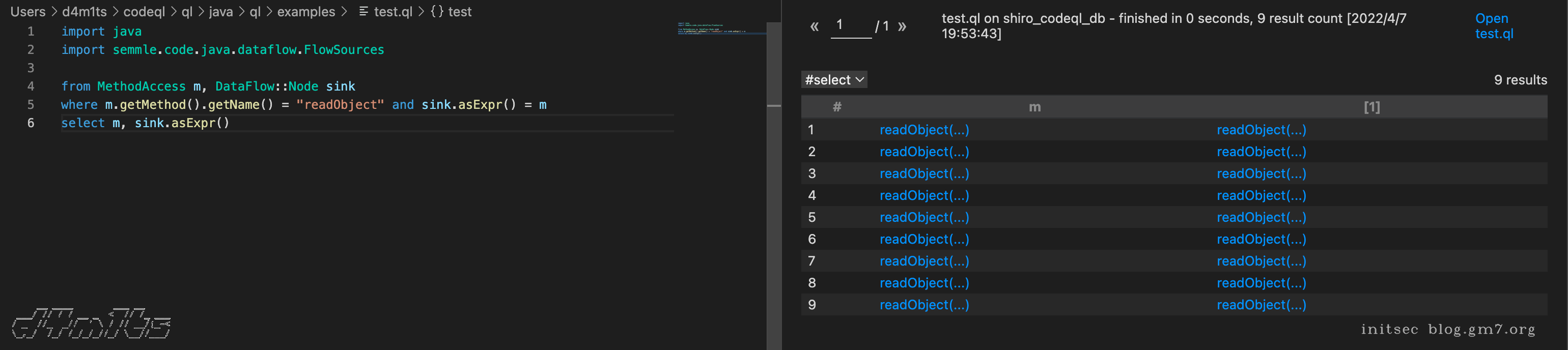Open test.ql link in results header
The image size is (1568, 350).
[1494, 26]
